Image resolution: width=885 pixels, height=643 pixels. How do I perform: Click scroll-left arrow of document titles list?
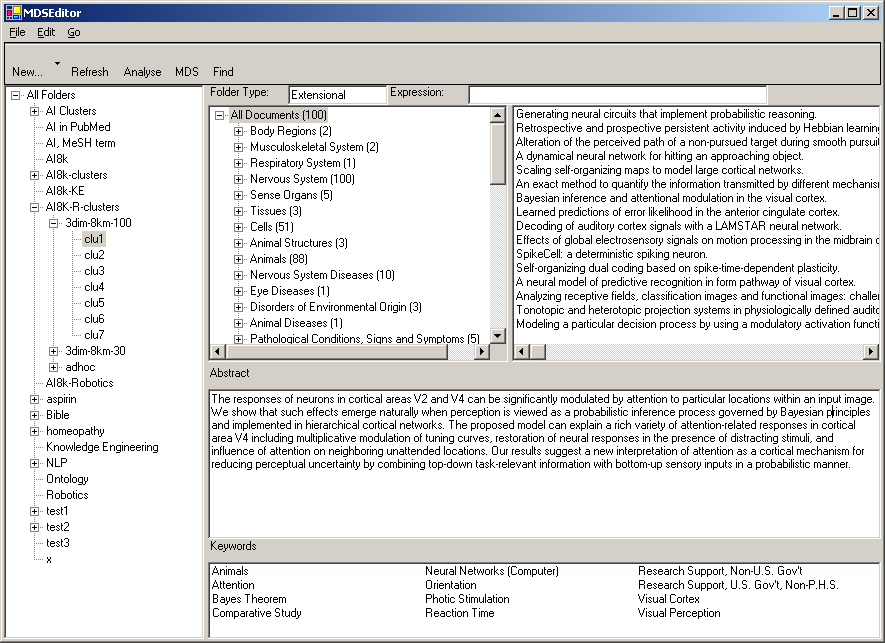coord(522,352)
